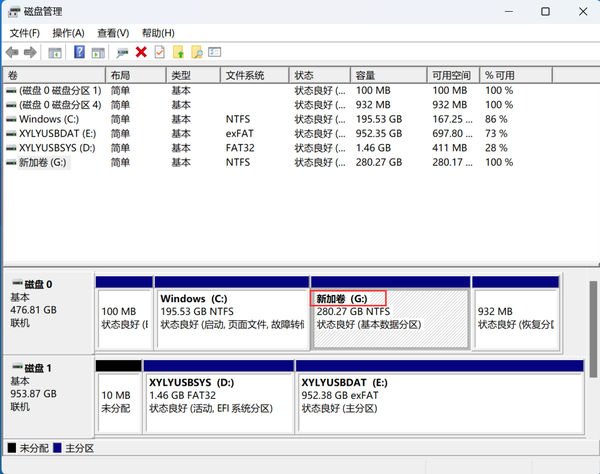The image size is (600, 474).
Task: Click the red X delete icon
Action: (141, 52)
